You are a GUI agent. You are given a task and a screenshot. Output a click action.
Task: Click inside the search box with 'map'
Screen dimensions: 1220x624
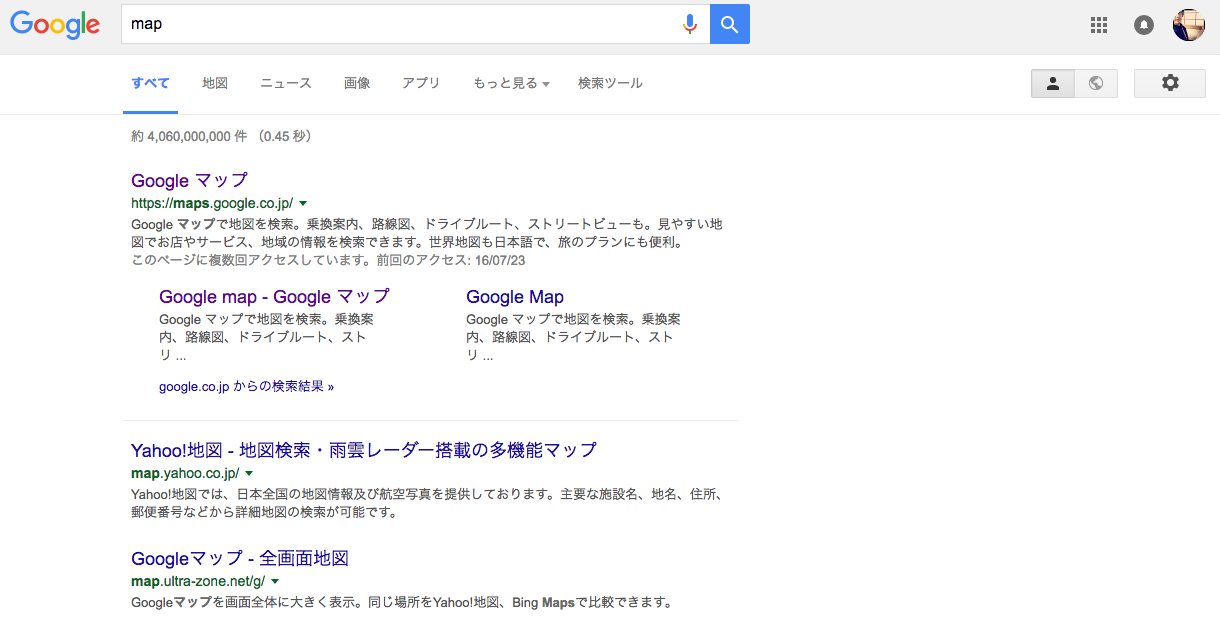pos(400,24)
